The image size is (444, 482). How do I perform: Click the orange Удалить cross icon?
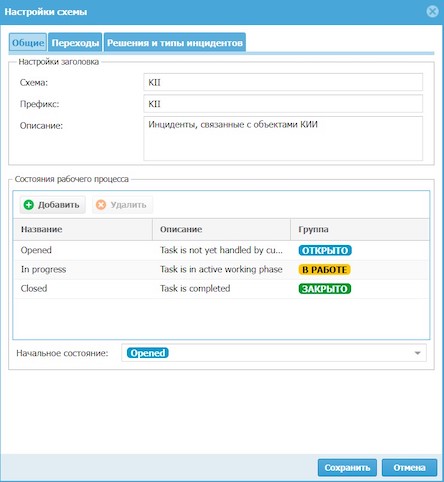click(101, 205)
